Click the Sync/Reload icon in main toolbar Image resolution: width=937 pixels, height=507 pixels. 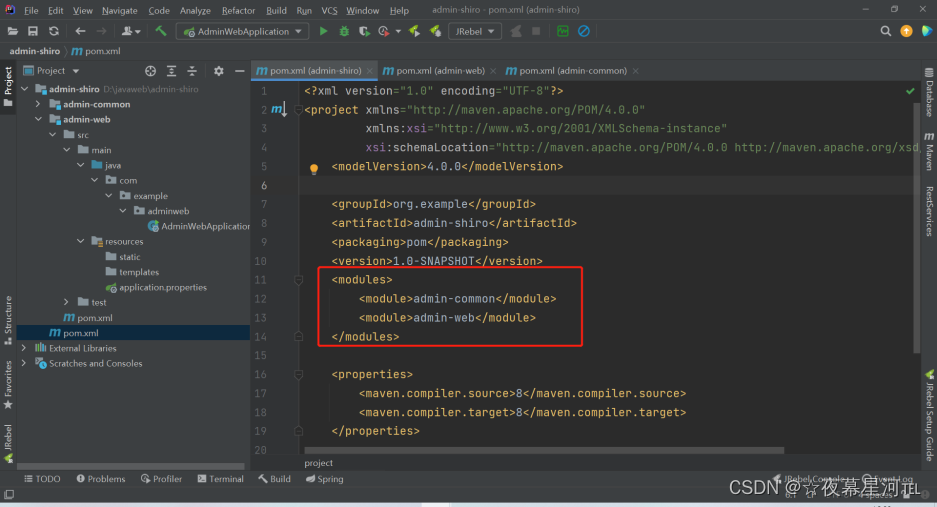54,32
